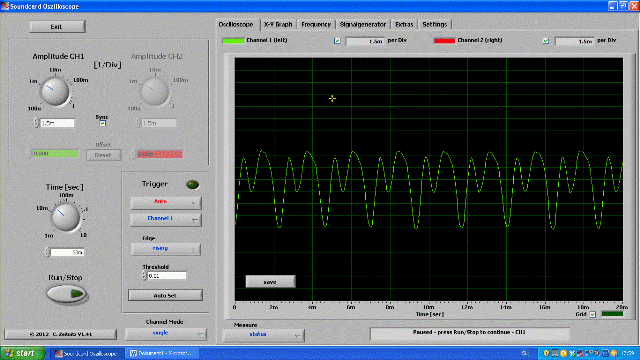Click the Run/Stop oval button
640x360 pixels.
67,293
